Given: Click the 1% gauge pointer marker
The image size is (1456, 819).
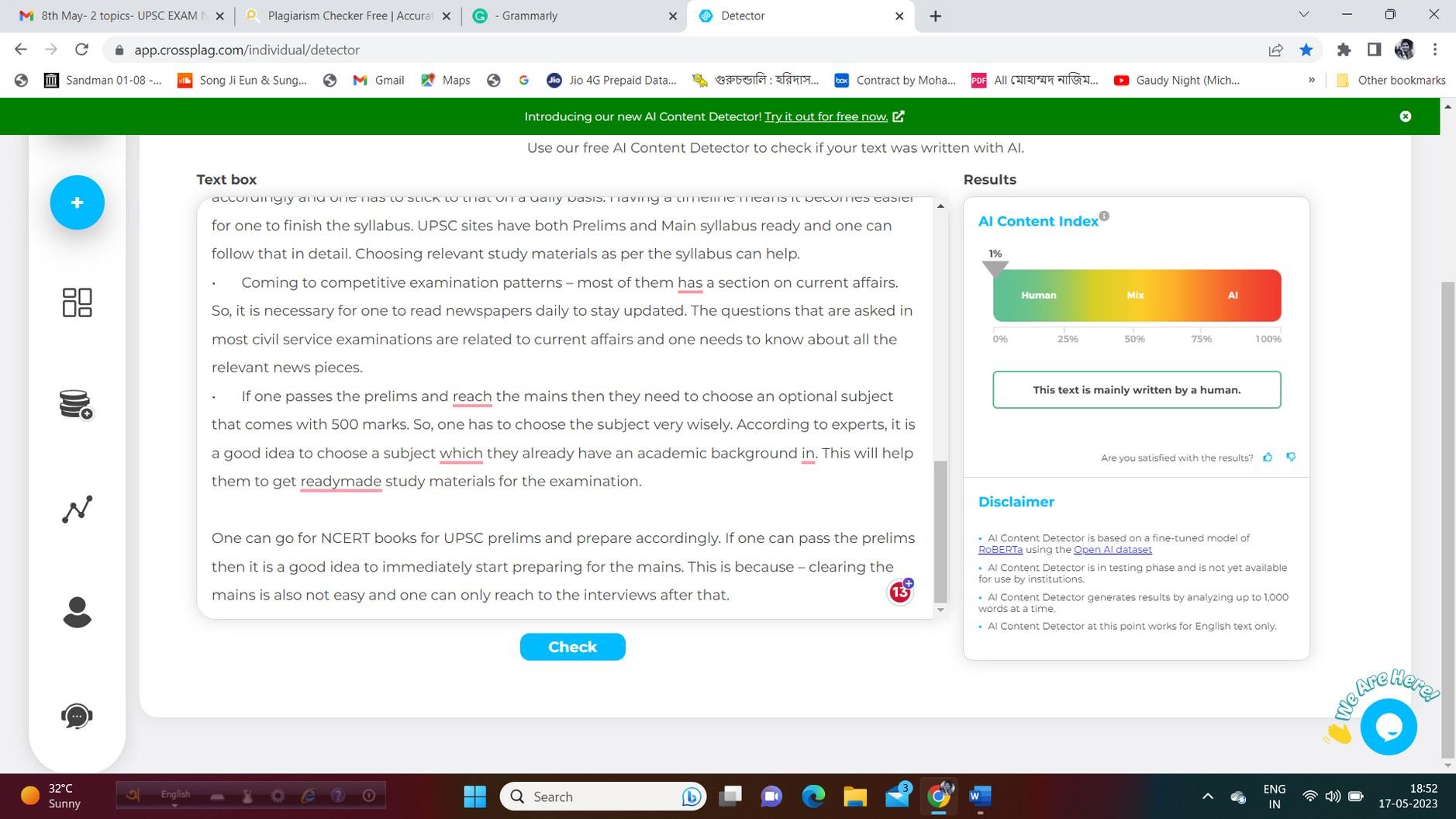Looking at the screenshot, I should (995, 269).
